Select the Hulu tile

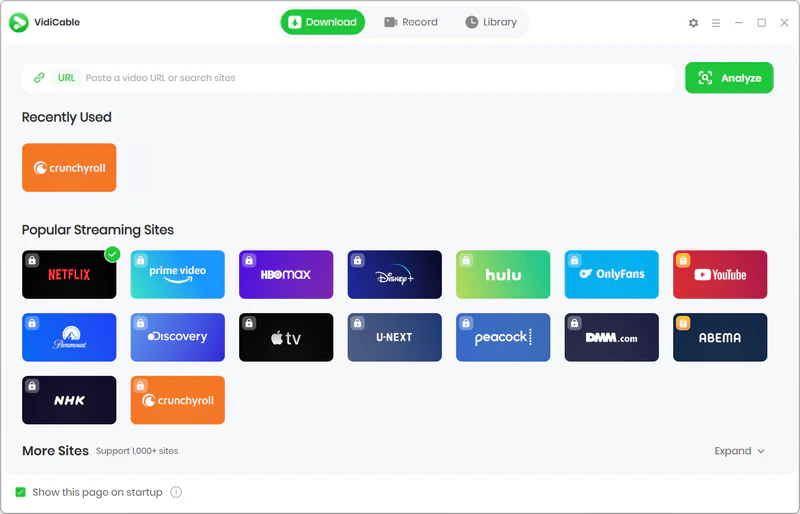(503, 274)
